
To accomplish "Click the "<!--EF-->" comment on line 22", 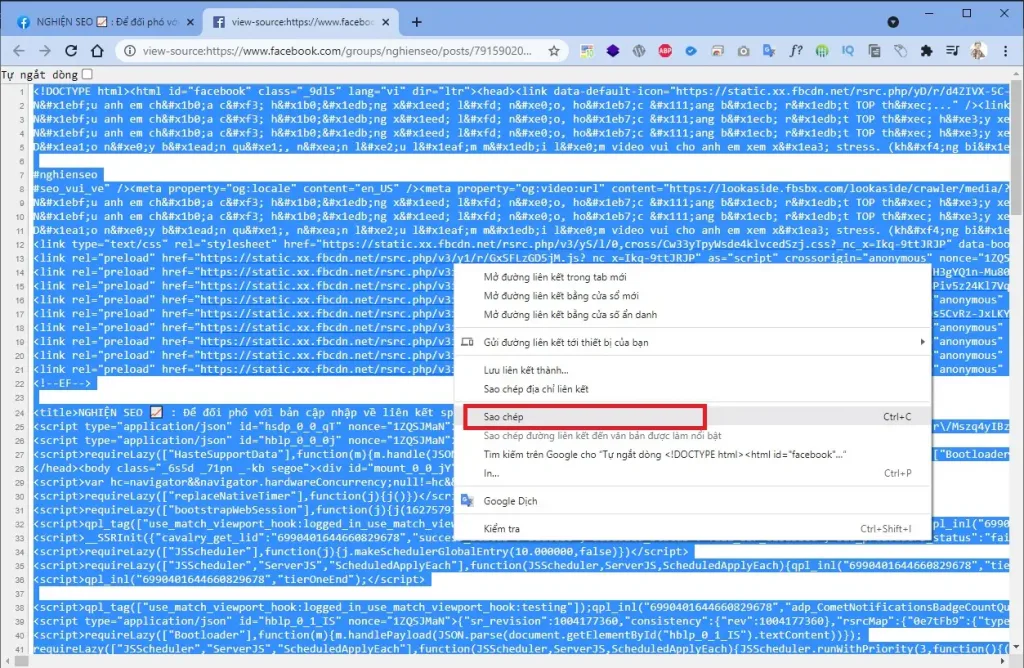I will pyautogui.click(x=62, y=383).
